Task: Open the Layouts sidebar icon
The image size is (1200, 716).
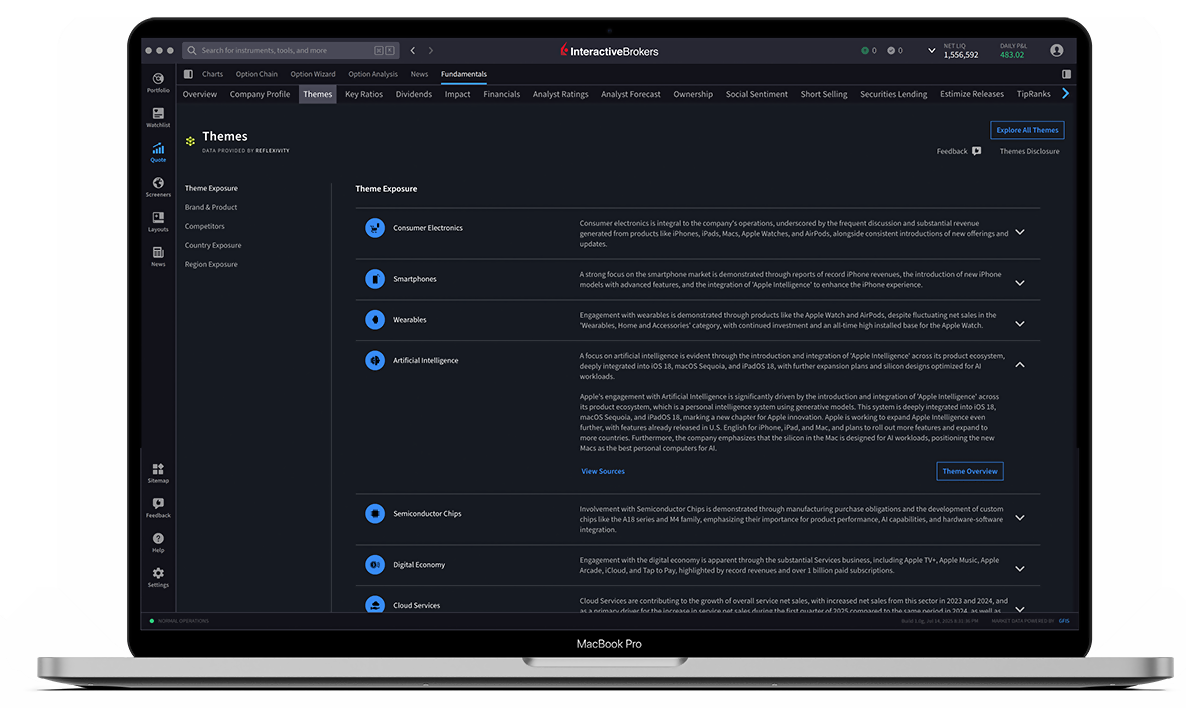Action: 158,222
